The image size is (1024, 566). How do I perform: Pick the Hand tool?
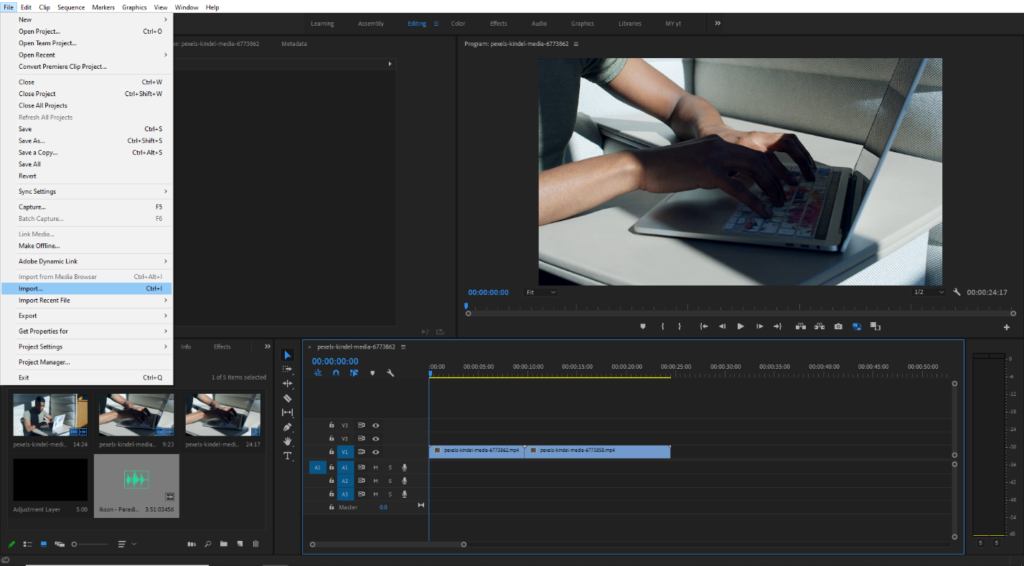[288, 441]
